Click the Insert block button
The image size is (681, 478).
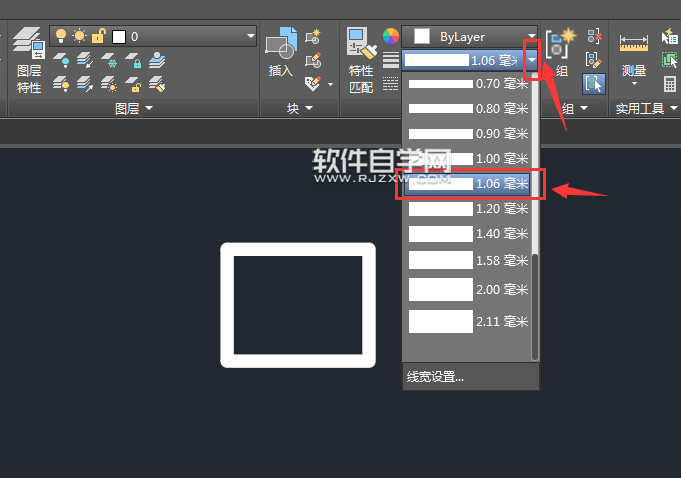pyautogui.click(x=281, y=52)
